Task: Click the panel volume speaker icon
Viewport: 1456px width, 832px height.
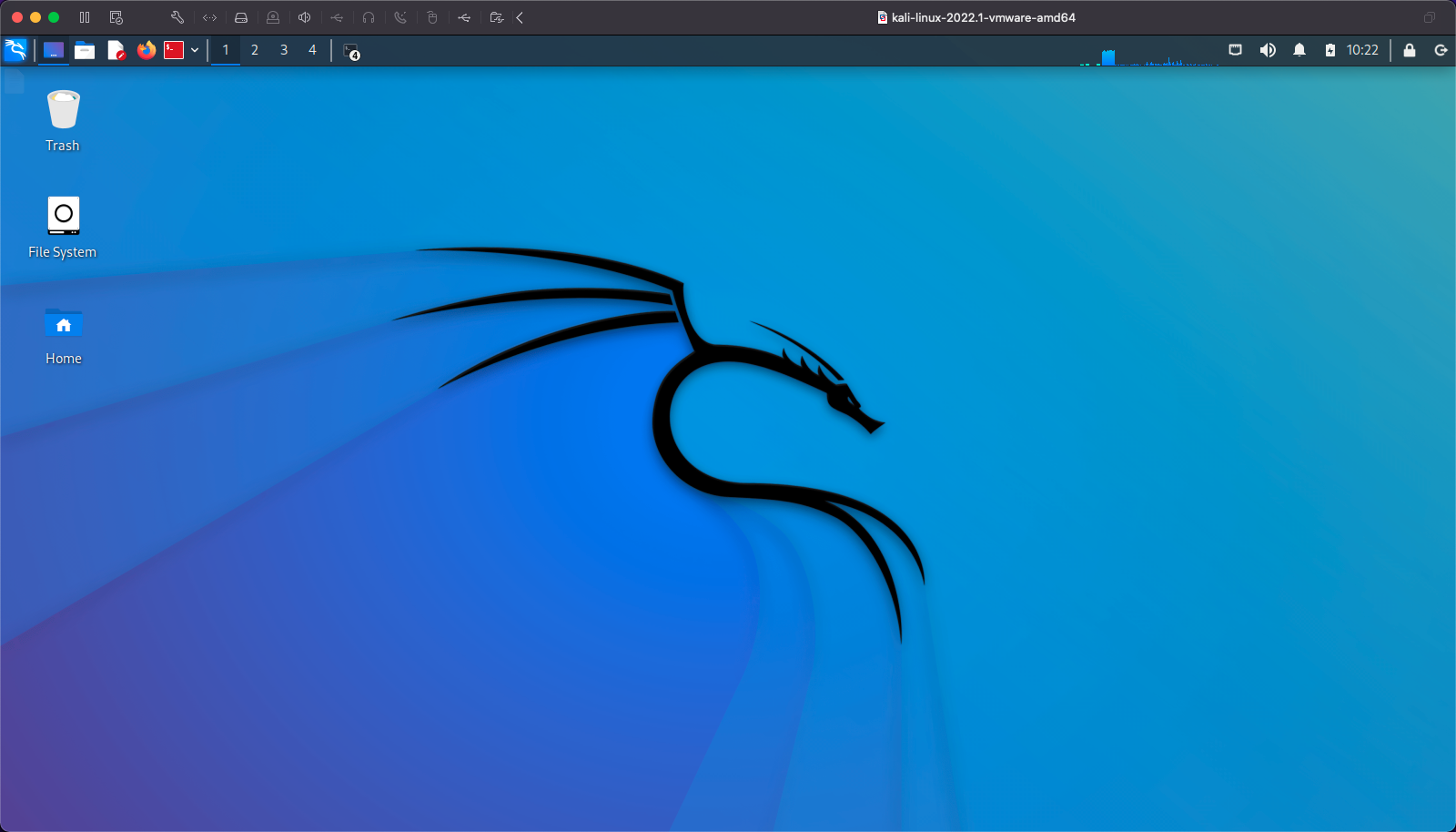Action: [x=1268, y=50]
